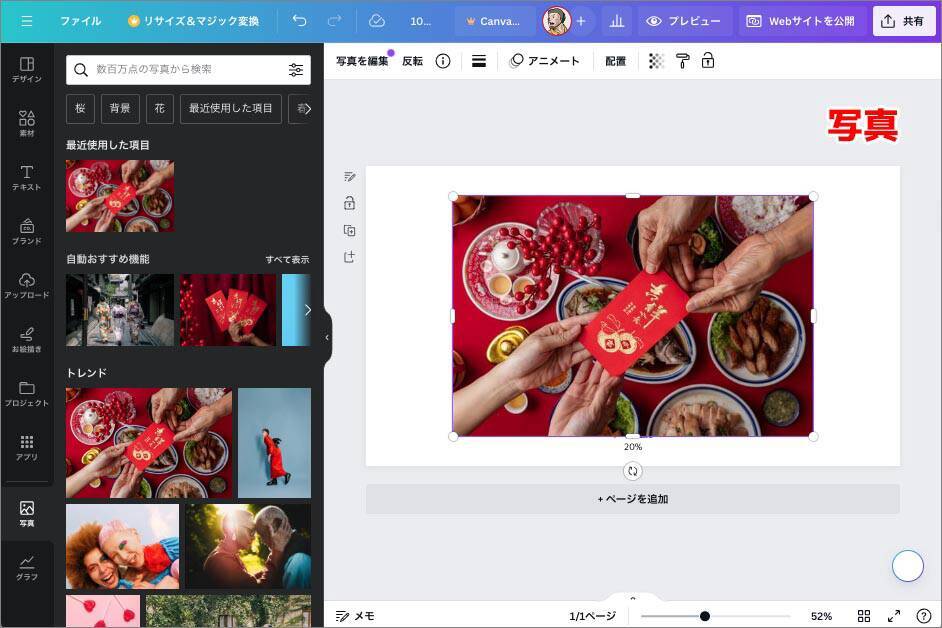Click the copy style paint roller icon
Viewport: 942px width, 628px height.
pos(682,61)
